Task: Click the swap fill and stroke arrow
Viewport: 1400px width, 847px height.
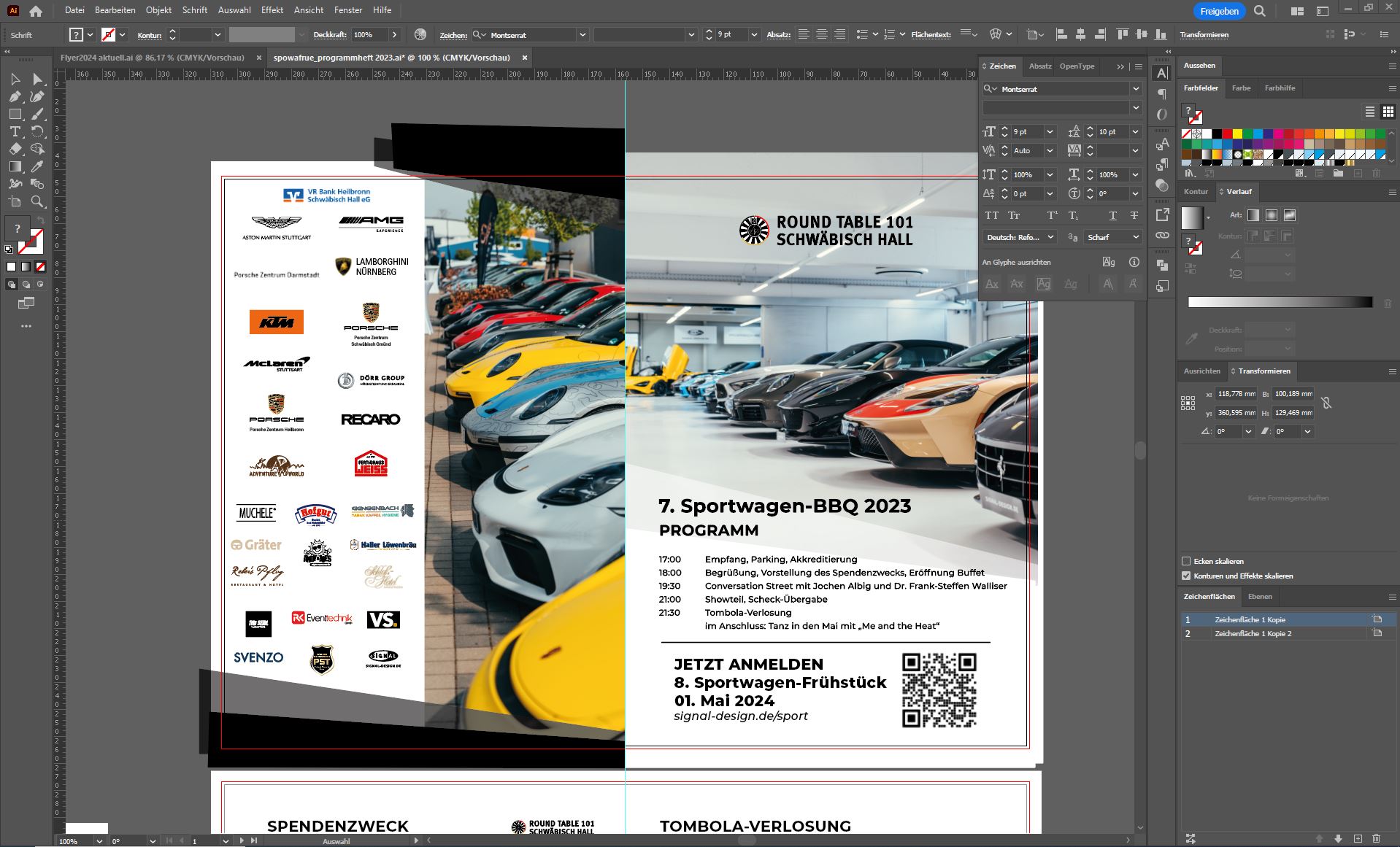Action: tap(42, 220)
